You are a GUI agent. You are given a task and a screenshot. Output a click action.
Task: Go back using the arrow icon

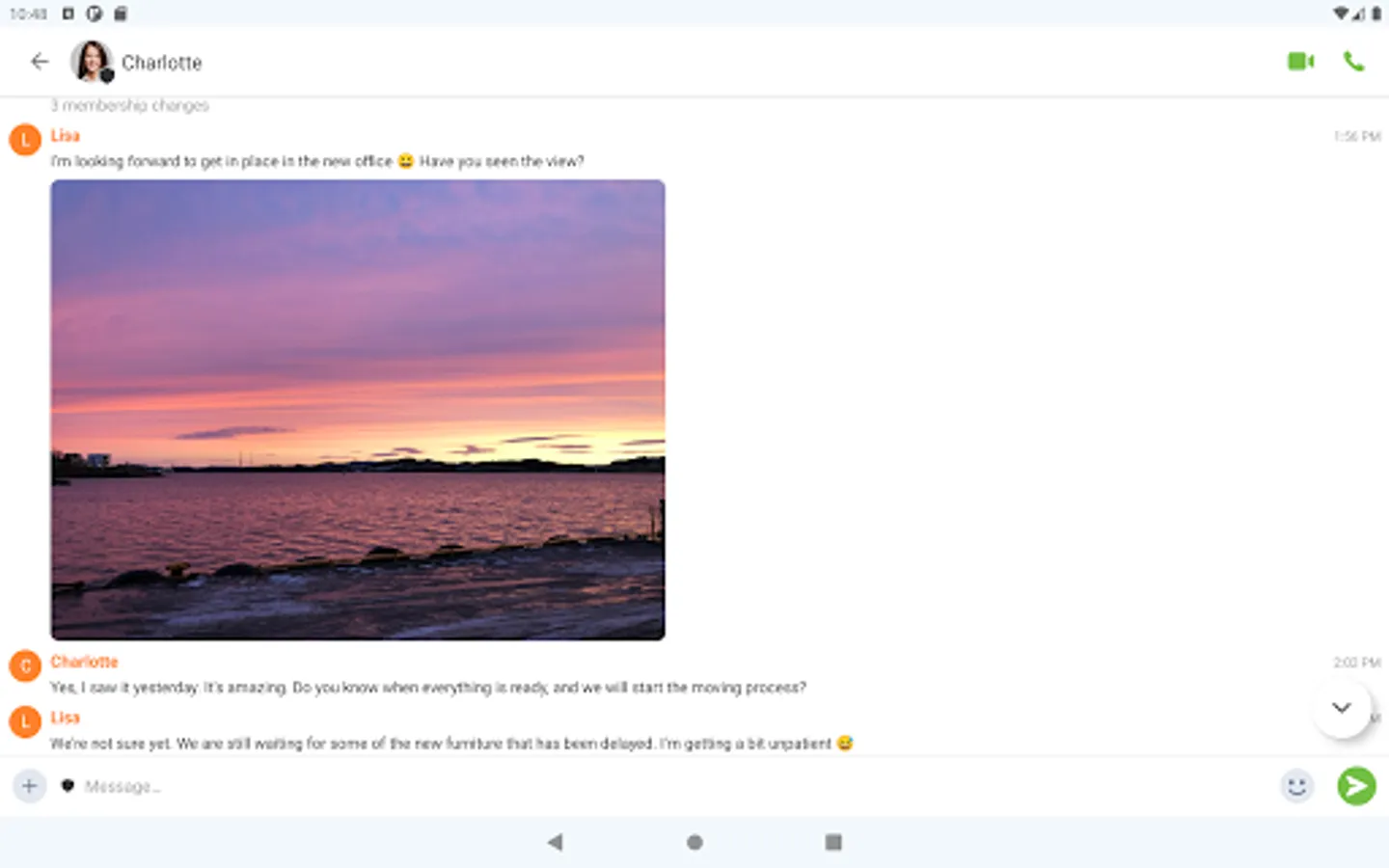(x=40, y=62)
